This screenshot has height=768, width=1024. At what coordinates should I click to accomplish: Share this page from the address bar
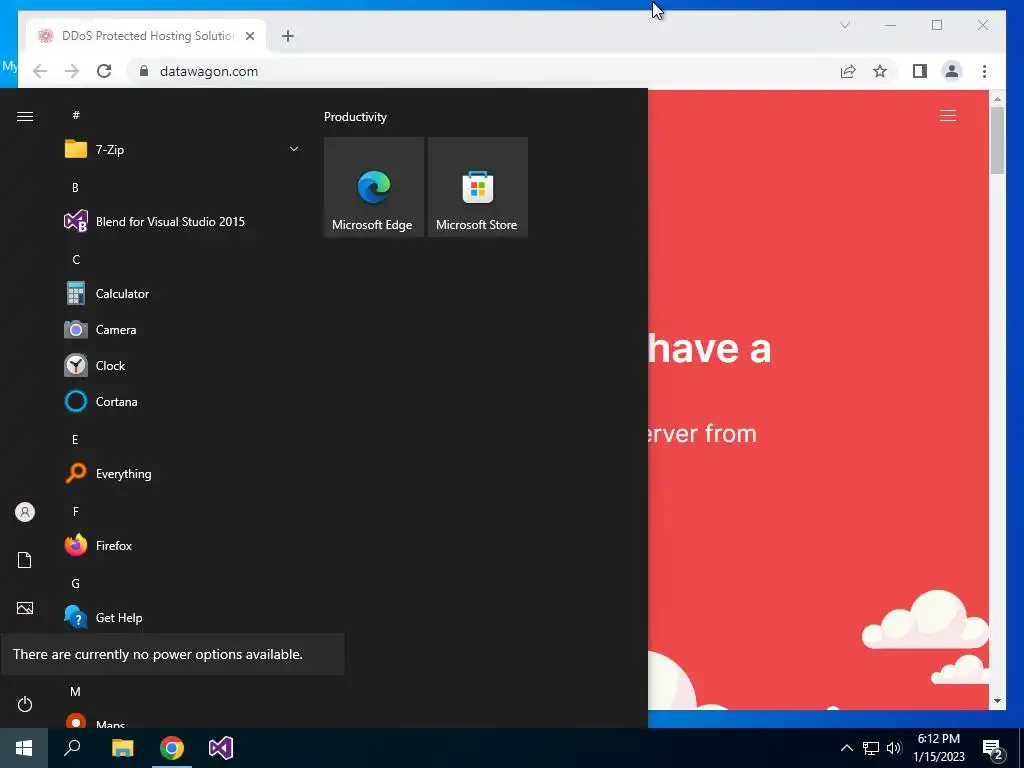(x=848, y=71)
